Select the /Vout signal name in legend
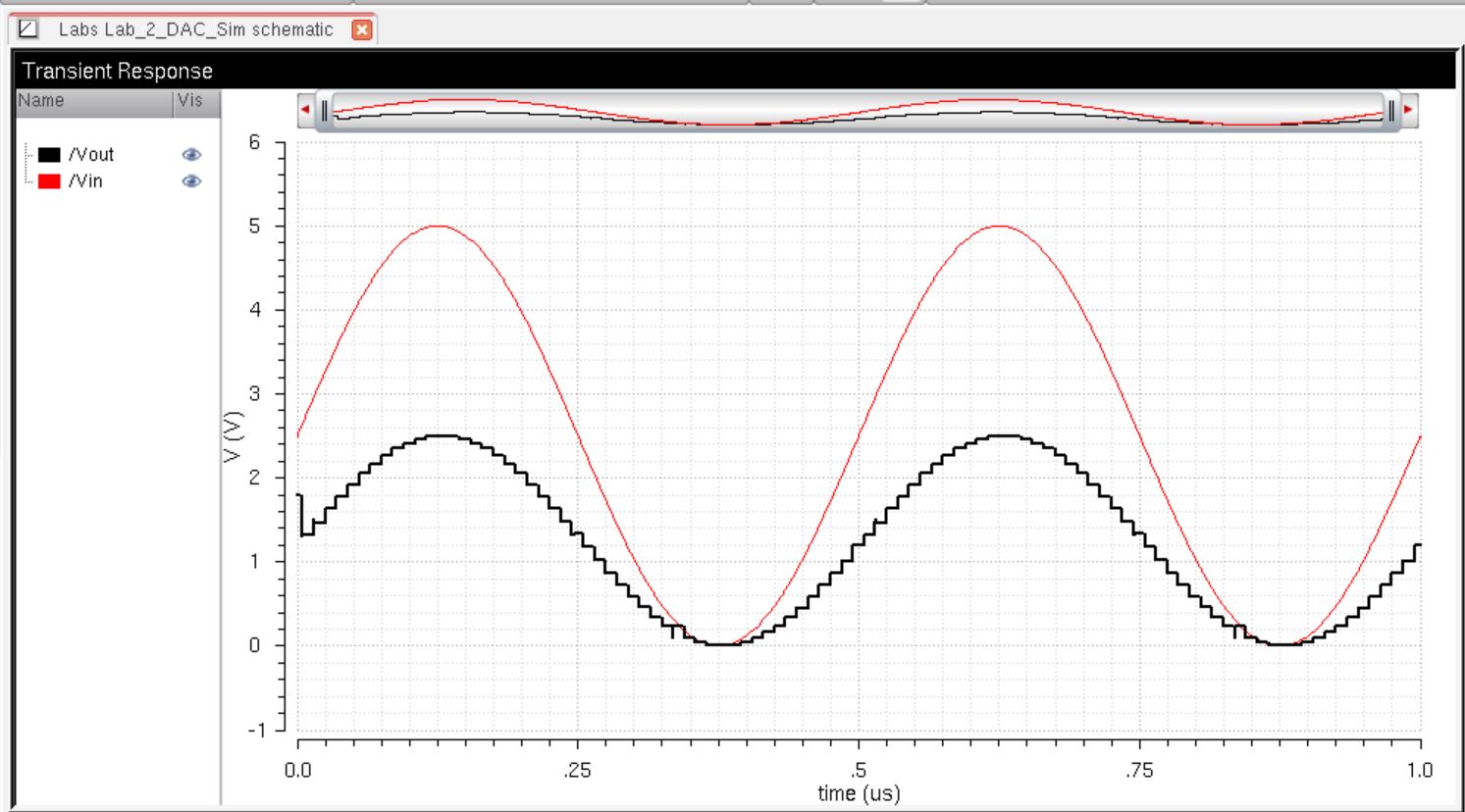The height and width of the screenshot is (812, 1465). coord(91,155)
